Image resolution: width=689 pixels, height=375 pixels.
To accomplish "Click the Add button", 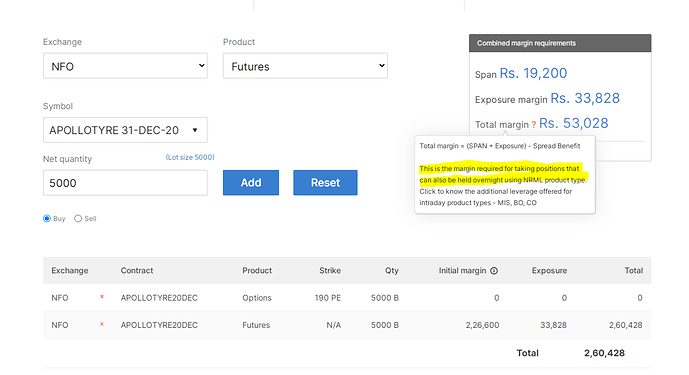I will 251,182.
